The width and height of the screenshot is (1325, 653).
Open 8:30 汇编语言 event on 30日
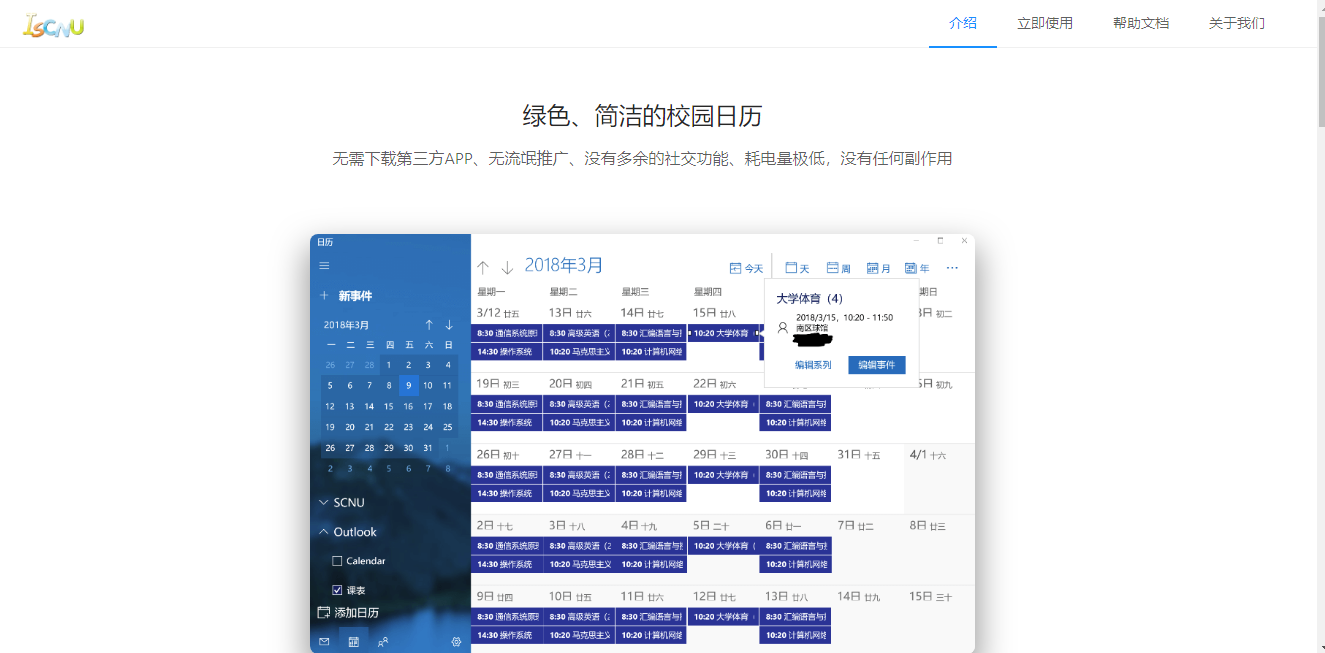point(795,475)
